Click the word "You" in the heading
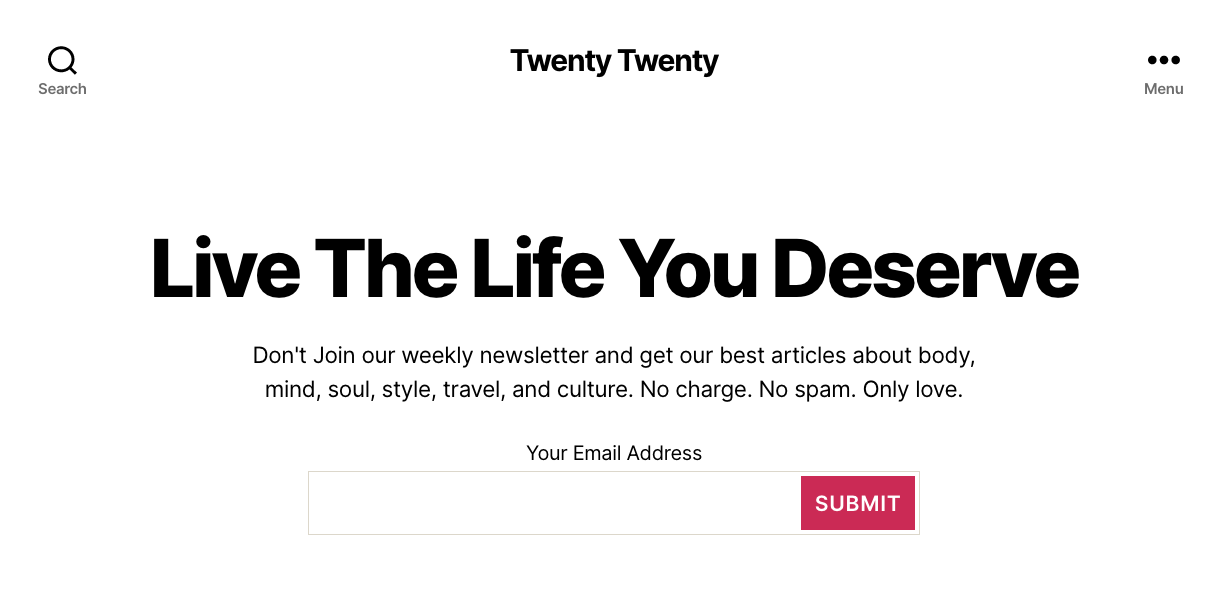Screen dimensions: 1229x600 tap(687, 268)
